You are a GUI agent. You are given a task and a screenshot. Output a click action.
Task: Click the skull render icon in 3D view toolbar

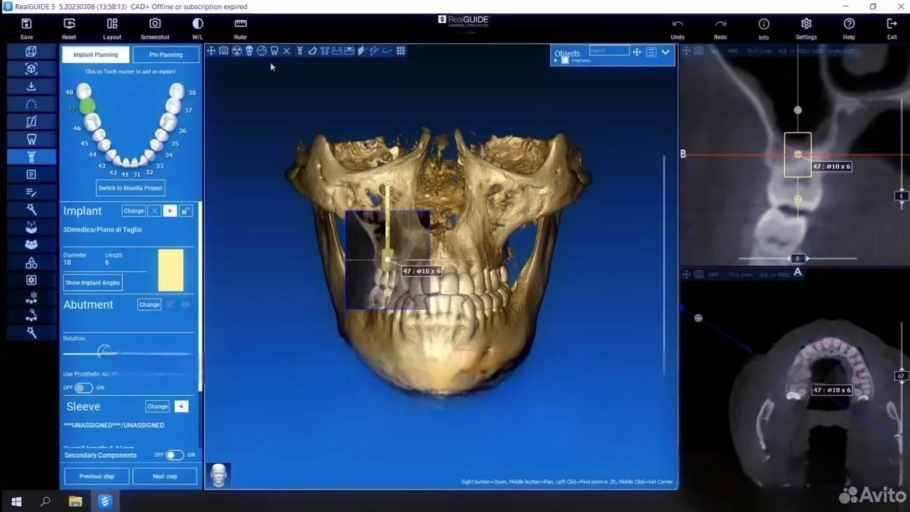(x=250, y=51)
